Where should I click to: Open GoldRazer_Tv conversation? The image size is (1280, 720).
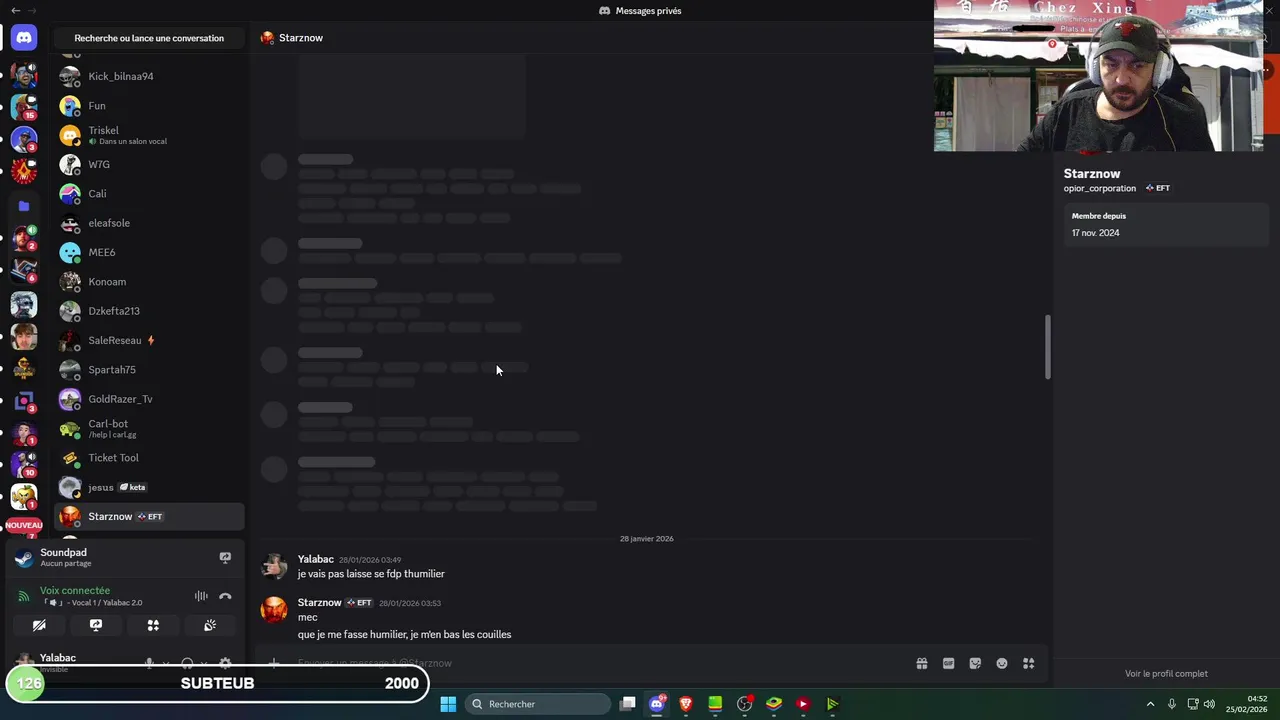[149, 399]
